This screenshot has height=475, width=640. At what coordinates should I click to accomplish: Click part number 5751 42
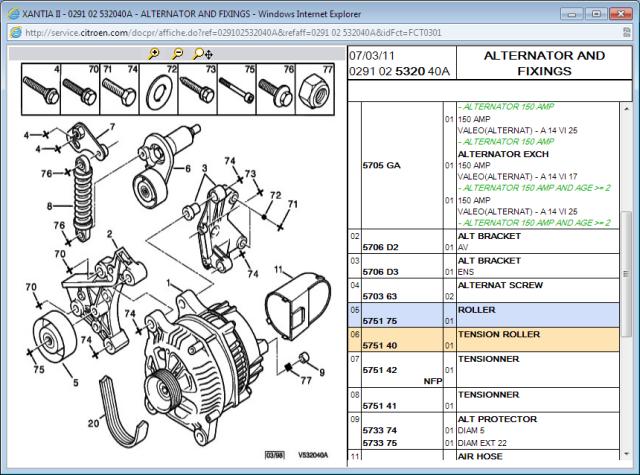[x=380, y=370]
